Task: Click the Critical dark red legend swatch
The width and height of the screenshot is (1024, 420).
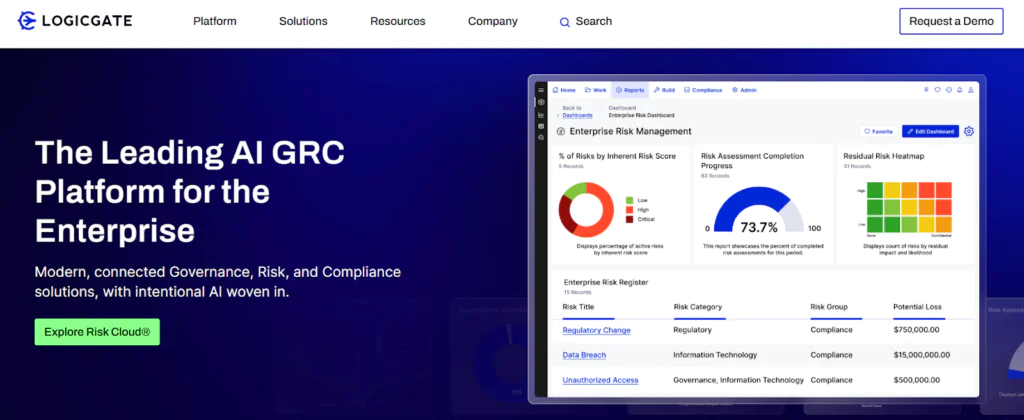Action: tap(630, 219)
